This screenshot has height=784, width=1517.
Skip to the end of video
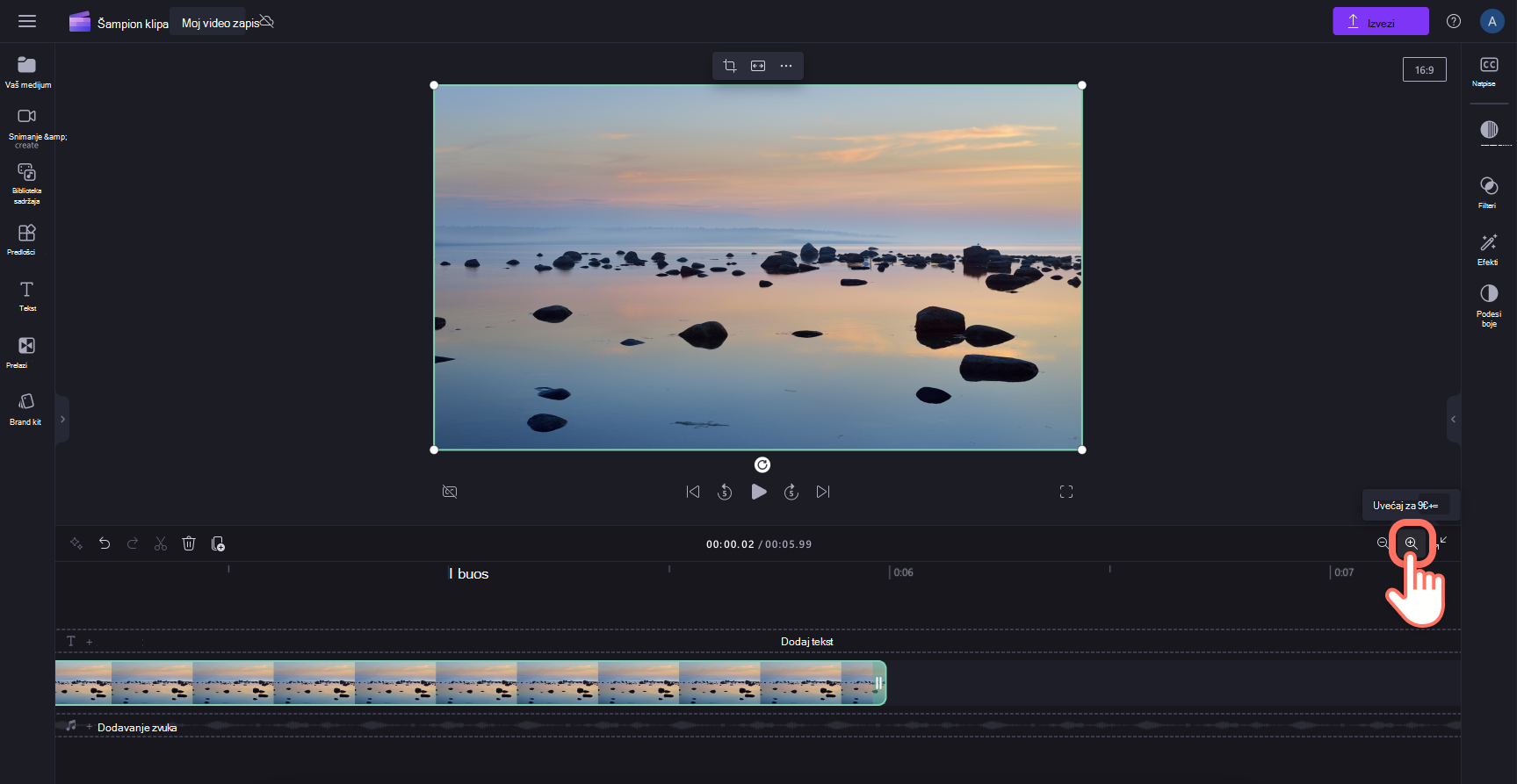coord(823,492)
